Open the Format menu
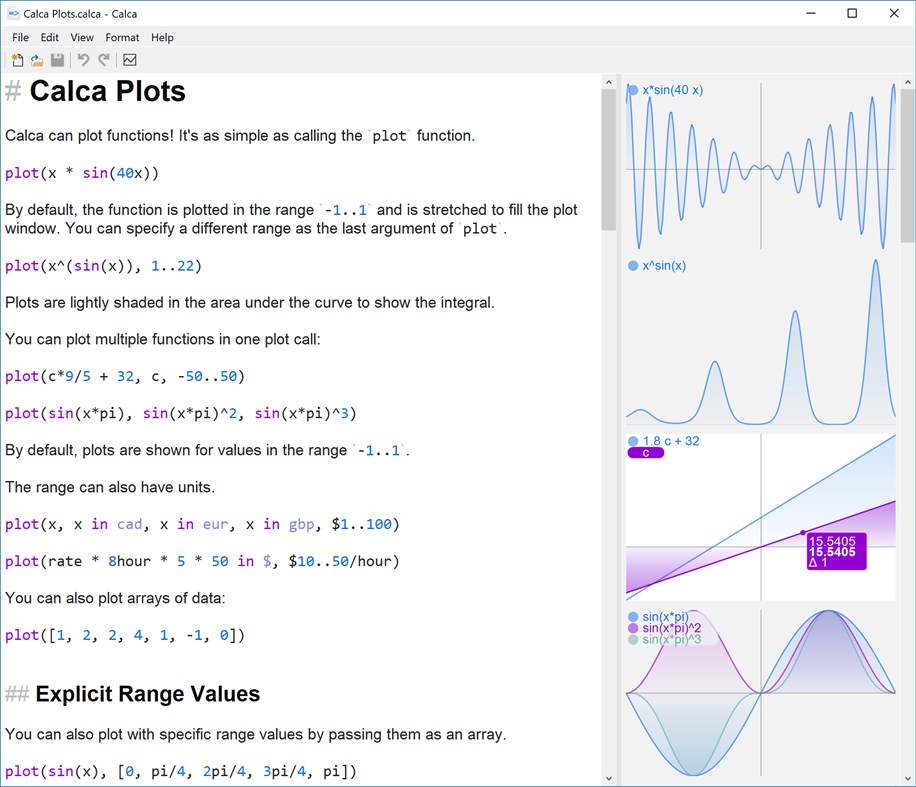The height and width of the screenshot is (787, 916). click(x=122, y=37)
